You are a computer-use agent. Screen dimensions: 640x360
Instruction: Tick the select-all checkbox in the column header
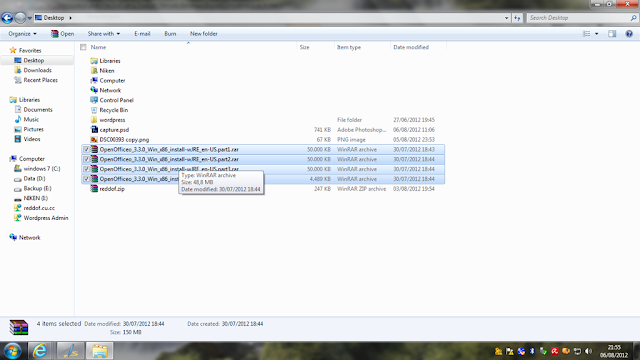pos(83,47)
